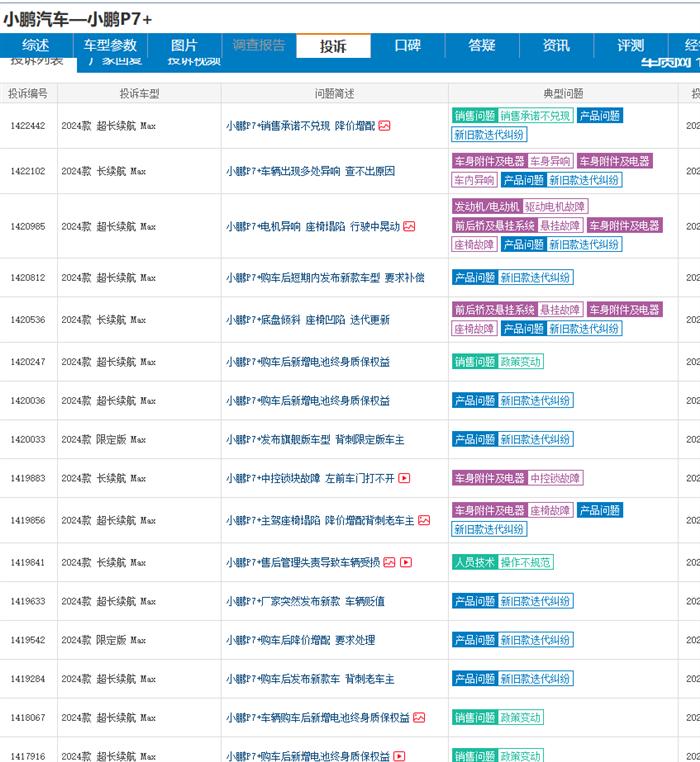Click 座椅故障 tag in row 1419856
This screenshot has width=700, height=762.
tap(550, 510)
